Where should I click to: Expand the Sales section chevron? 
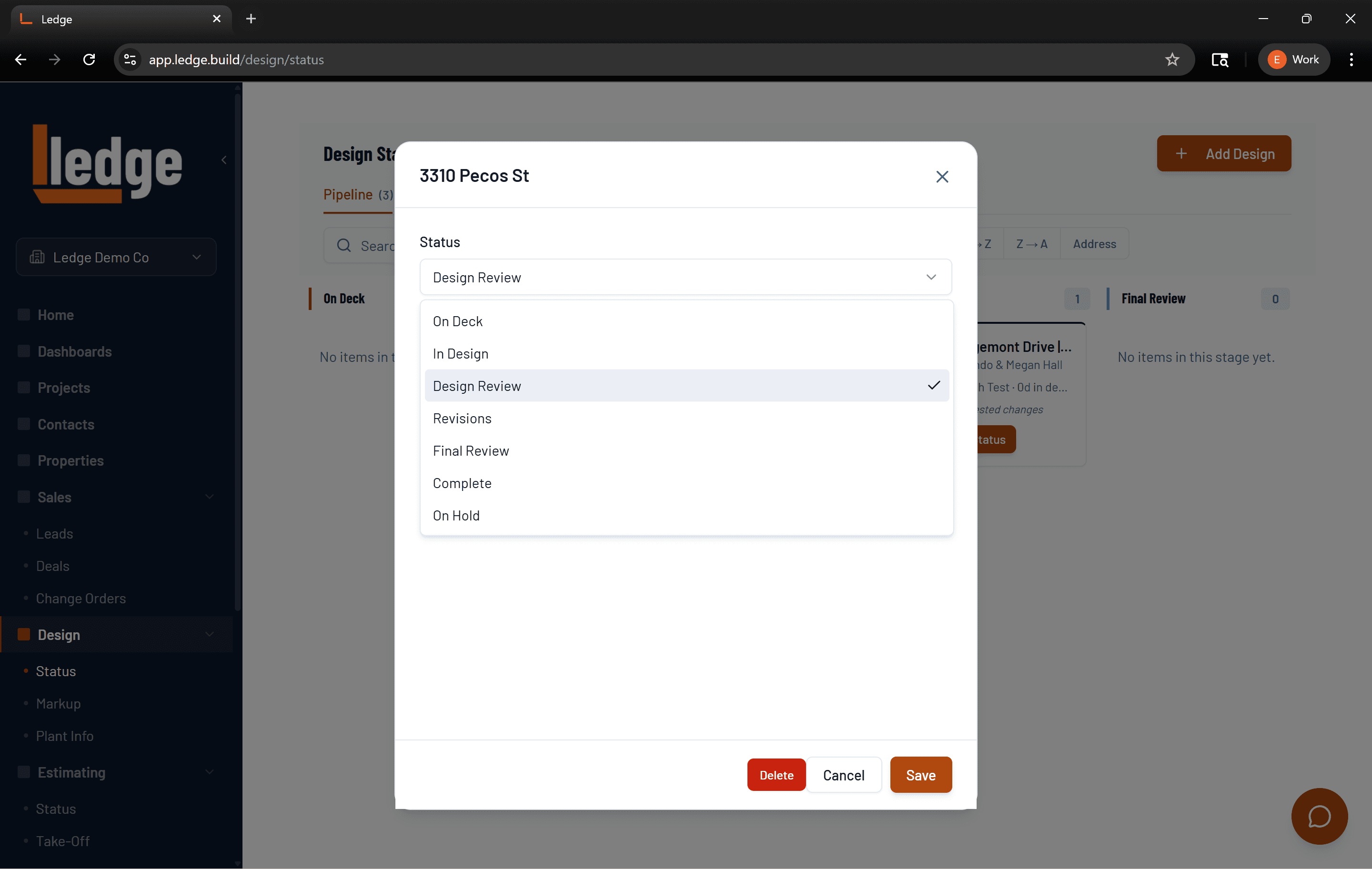[210, 497]
